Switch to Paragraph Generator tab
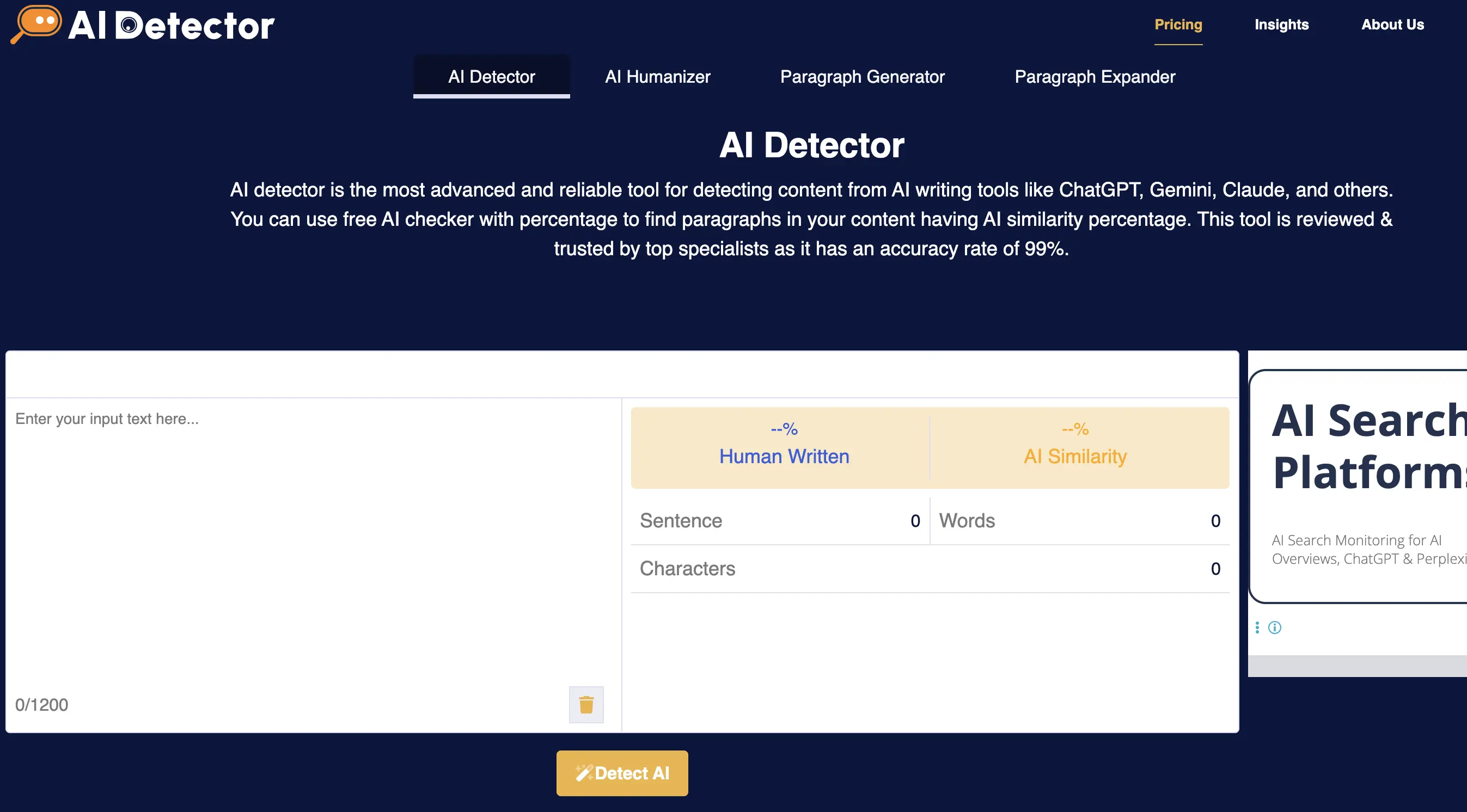1467x812 pixels. 862,76
